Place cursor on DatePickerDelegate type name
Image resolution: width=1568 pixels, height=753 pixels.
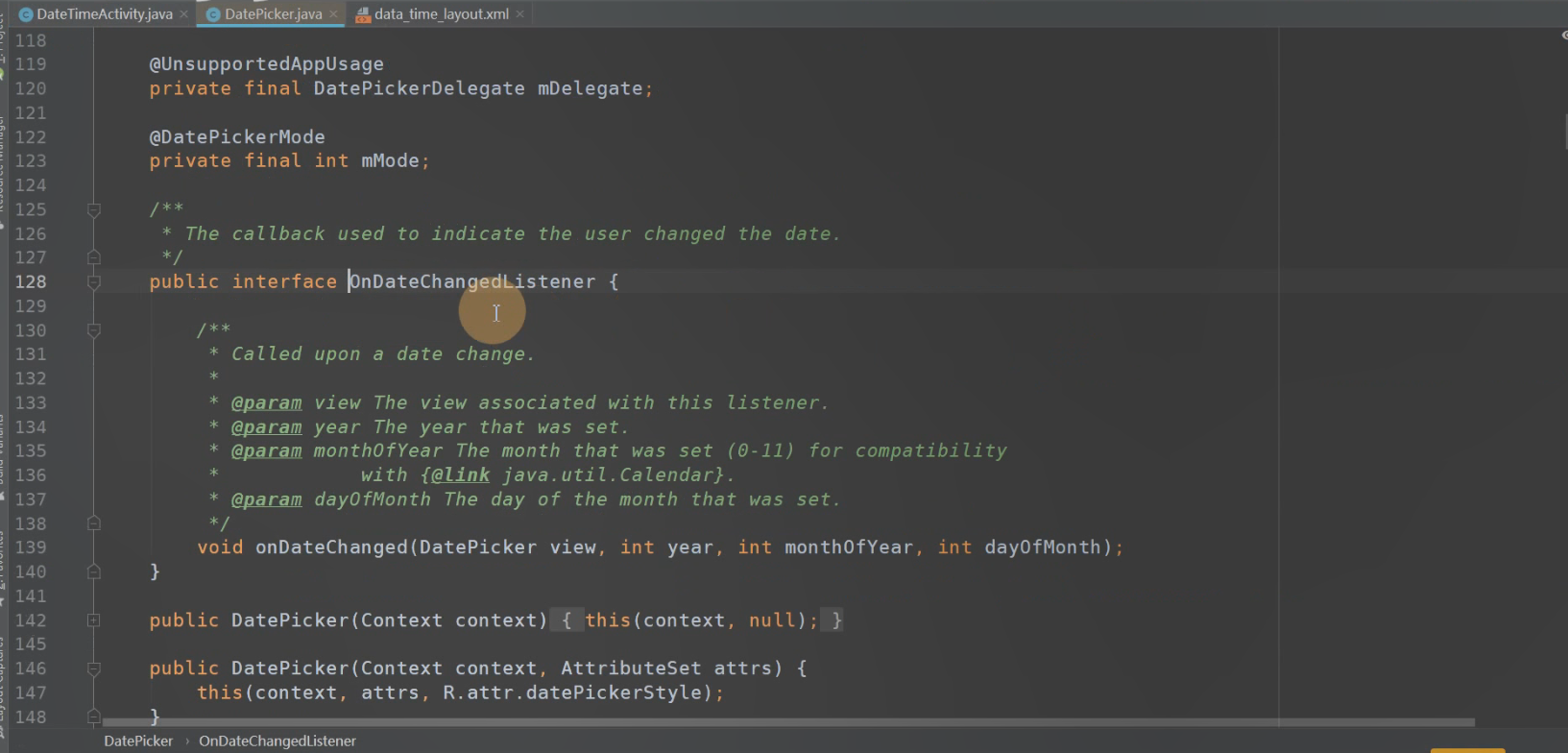tap(419, 88)
